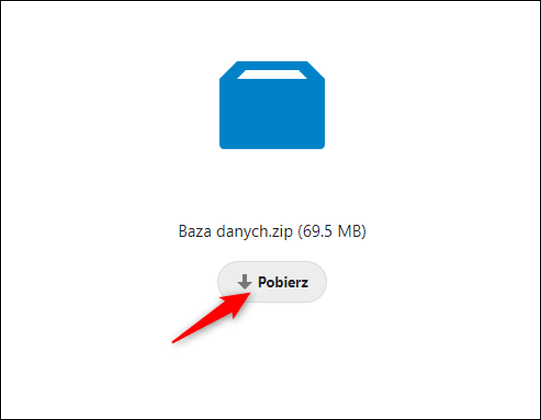Click the (69.5 MB) file size text
Screen dimensions: 541x420
pos(332,231)
